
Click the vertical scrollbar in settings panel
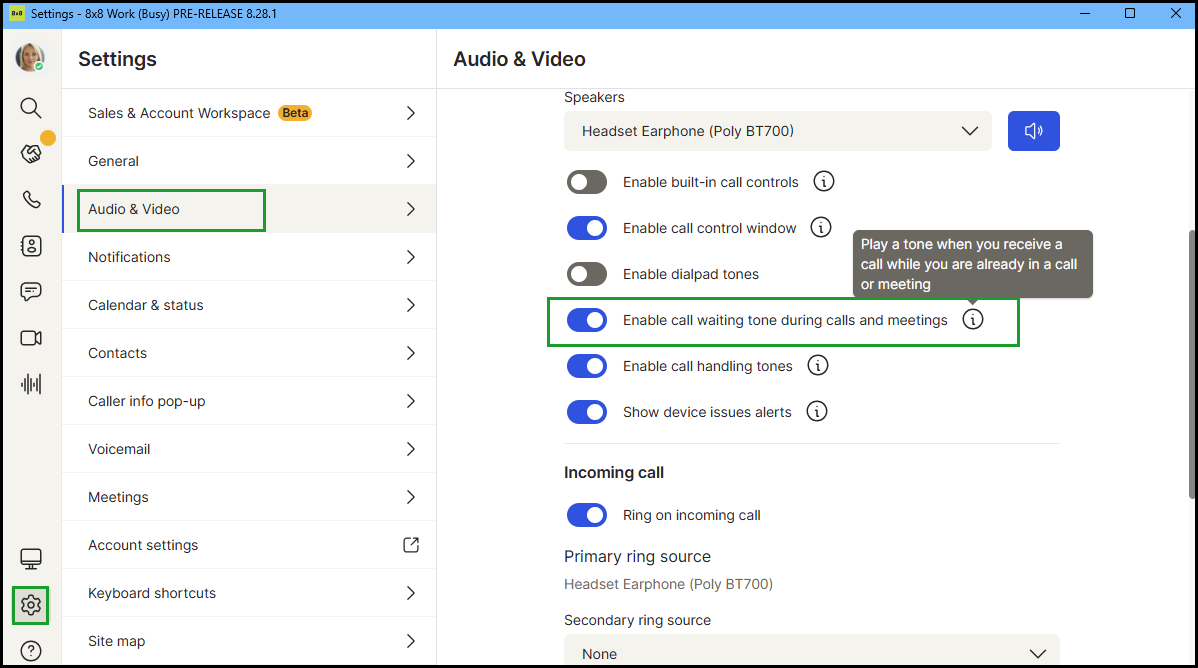click(1189, 360)
